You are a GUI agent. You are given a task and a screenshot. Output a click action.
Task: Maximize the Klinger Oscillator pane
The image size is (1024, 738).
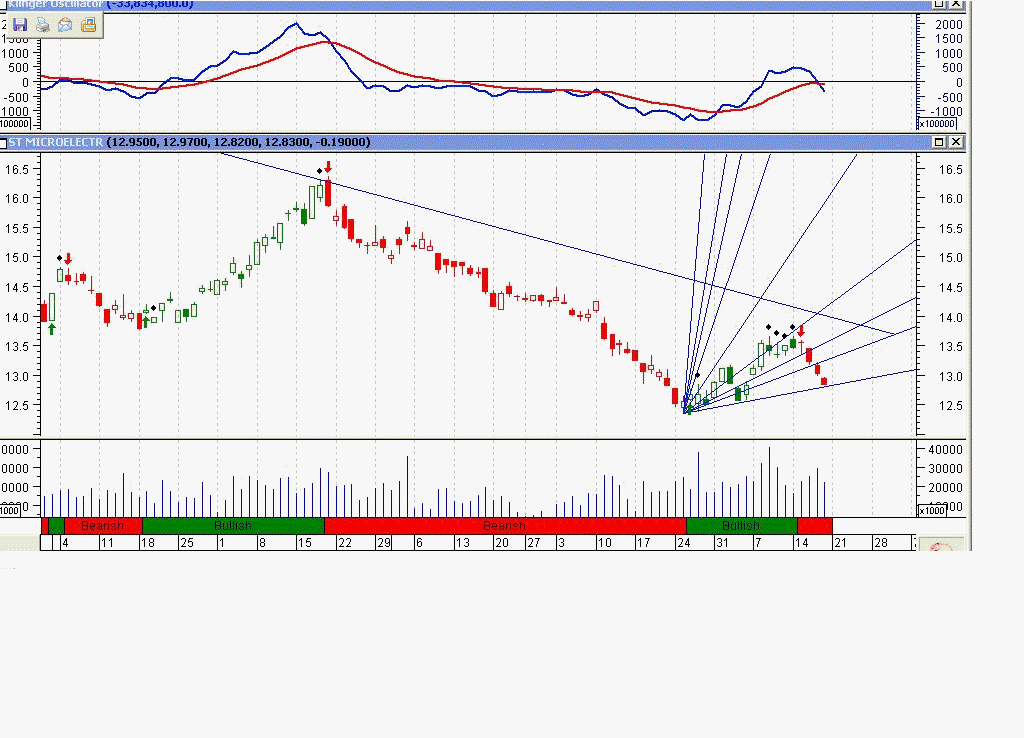coord(939,5)
